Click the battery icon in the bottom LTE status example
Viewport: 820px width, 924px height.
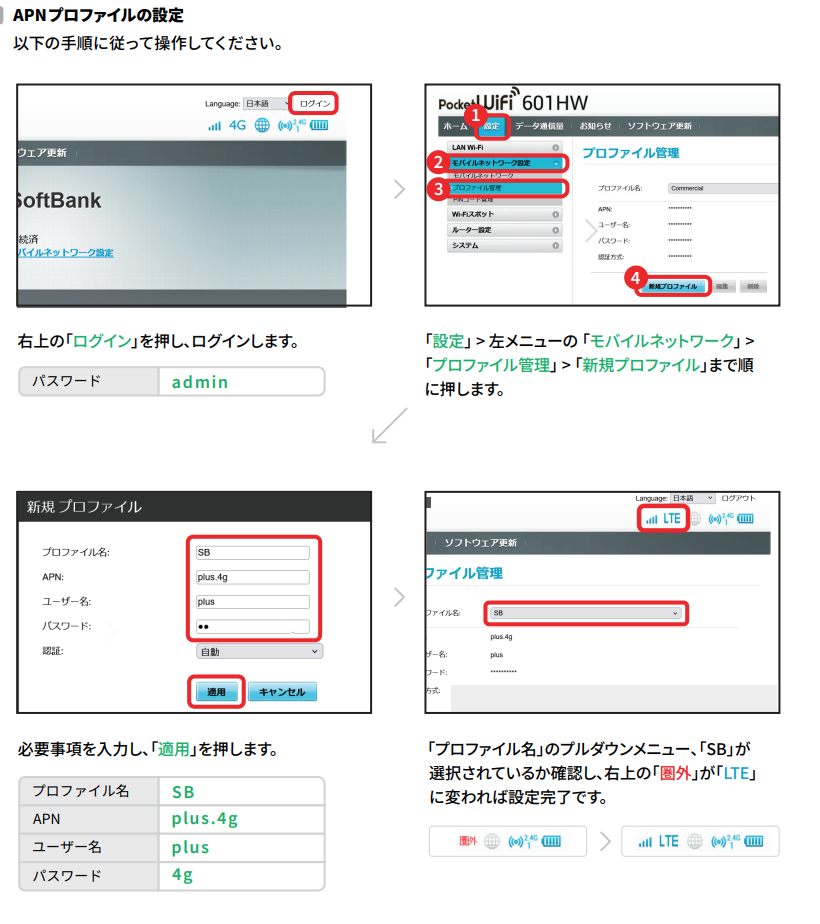(x=753, y=841)
